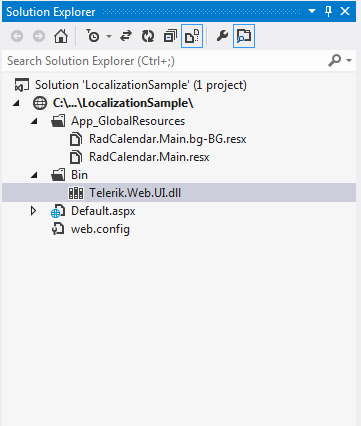Click the RadCalendar.Main.resx file icon
The width and height of the screenshot is (361, 426).
(76, 157)
